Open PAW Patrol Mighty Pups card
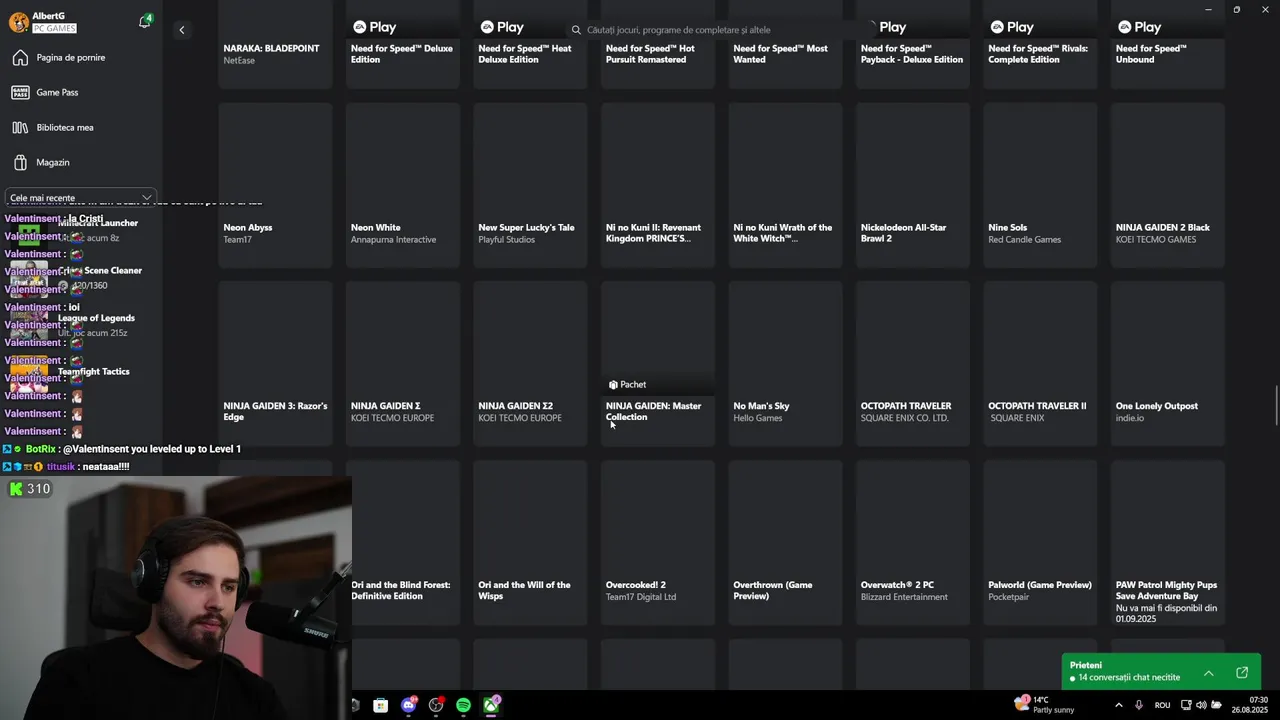1280x720 pixels. 1168,543
